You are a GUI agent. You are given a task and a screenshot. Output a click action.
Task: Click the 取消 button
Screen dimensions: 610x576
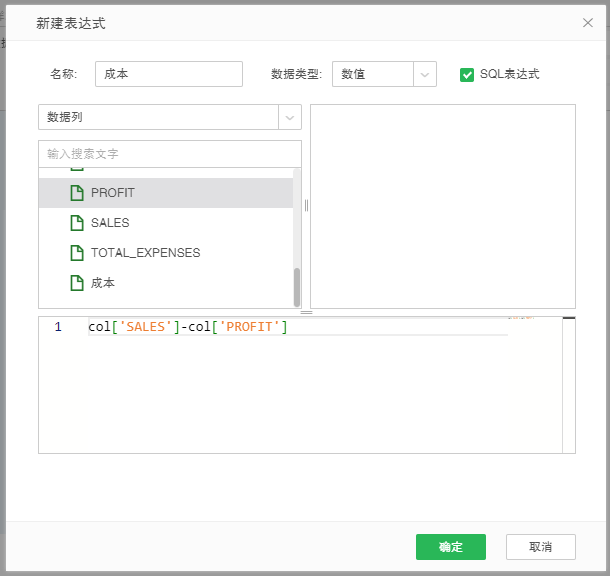point(540,547)
